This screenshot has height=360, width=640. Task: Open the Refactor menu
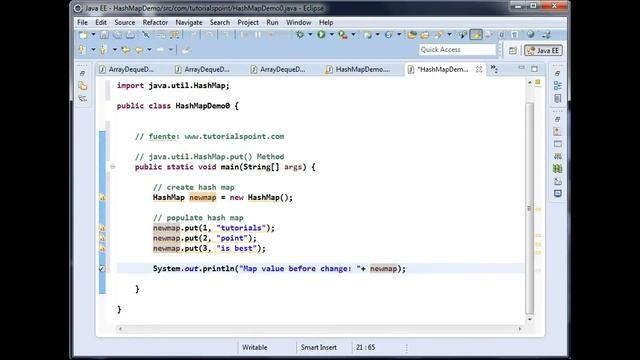pyautogui.click(x=155, y=22)
